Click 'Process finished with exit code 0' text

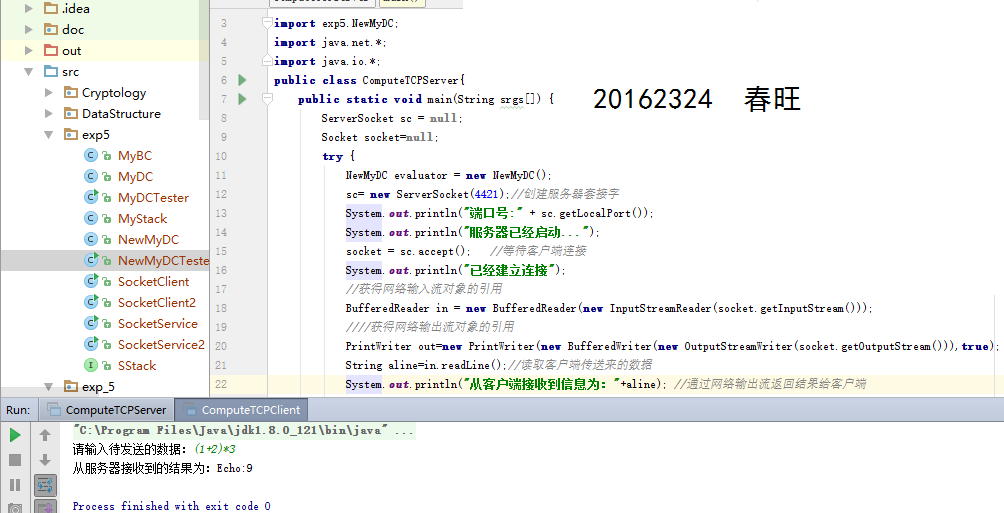point(172,506)
